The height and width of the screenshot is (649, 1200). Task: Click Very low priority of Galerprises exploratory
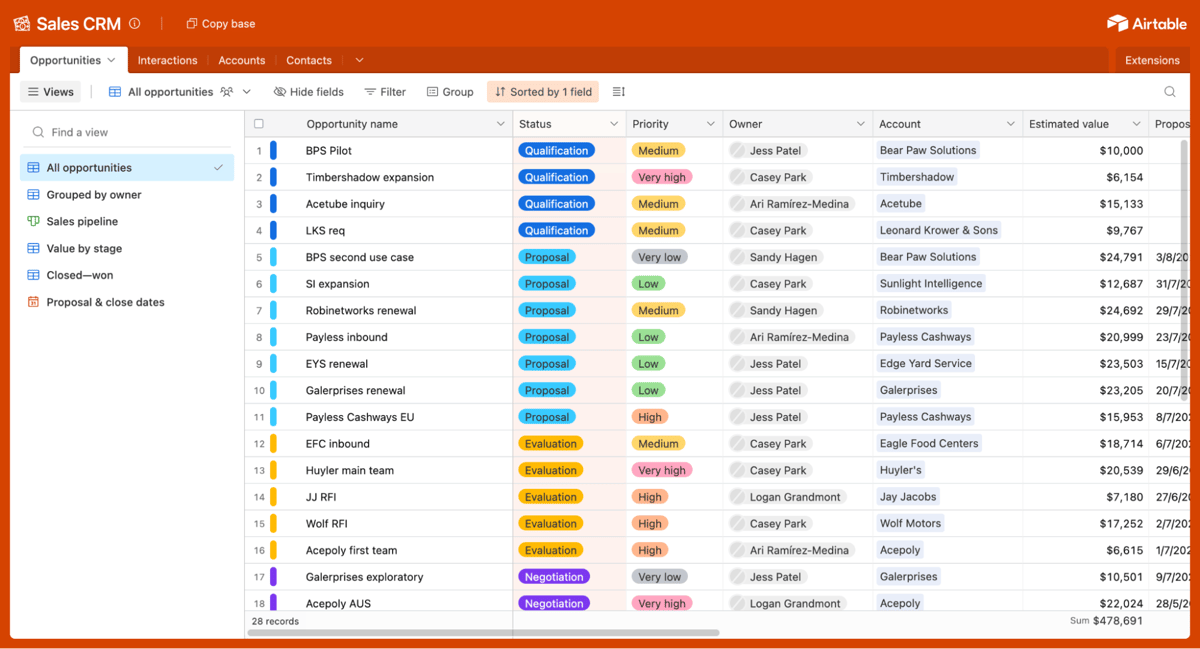659,577
